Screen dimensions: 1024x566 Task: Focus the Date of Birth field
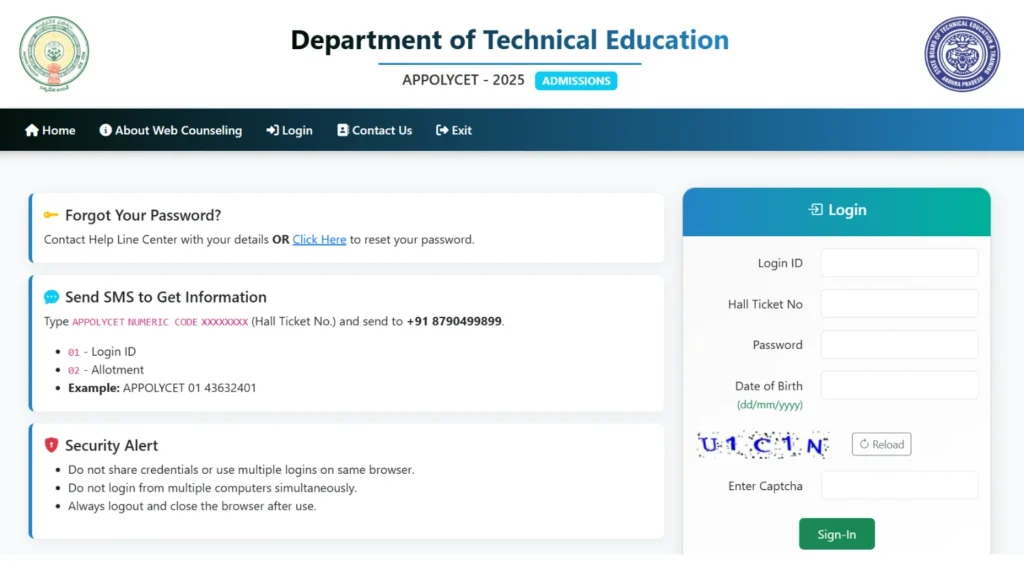coord(899,385)
